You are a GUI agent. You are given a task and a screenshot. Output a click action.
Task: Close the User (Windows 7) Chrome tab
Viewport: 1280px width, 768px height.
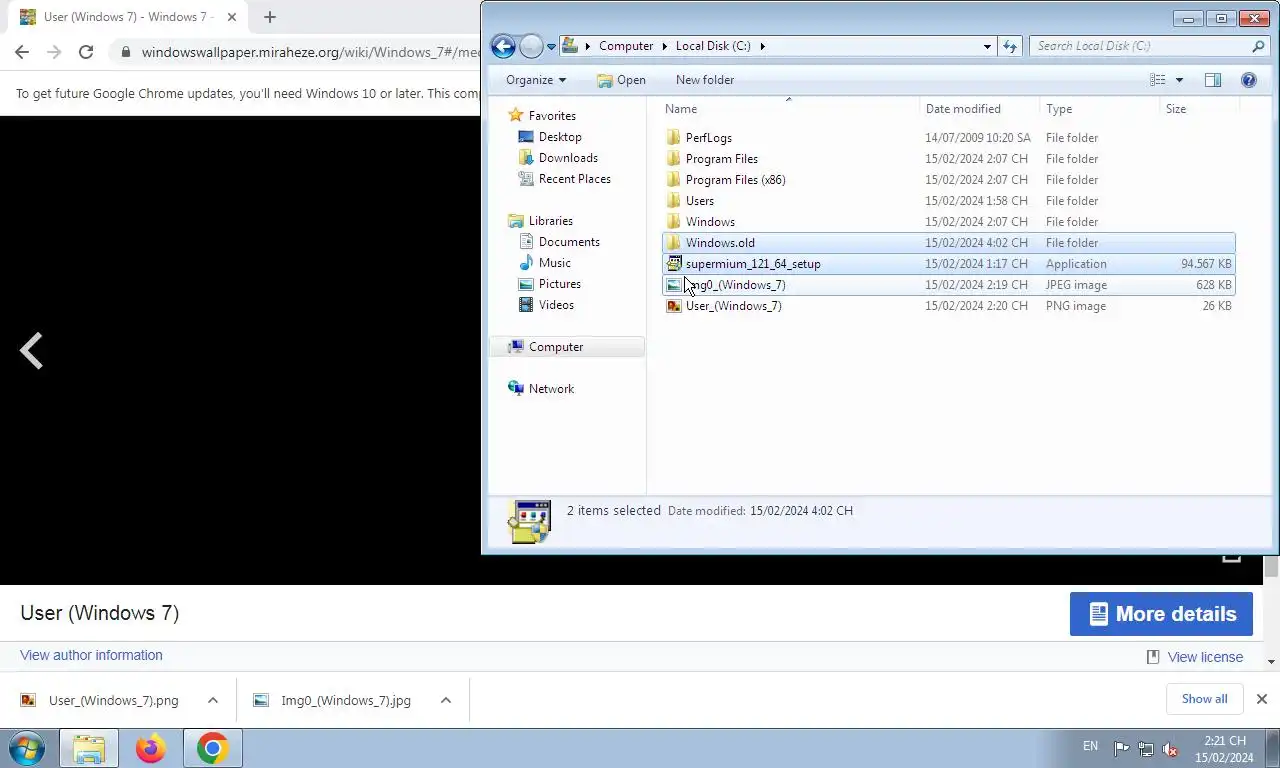[x=231, y=17]
